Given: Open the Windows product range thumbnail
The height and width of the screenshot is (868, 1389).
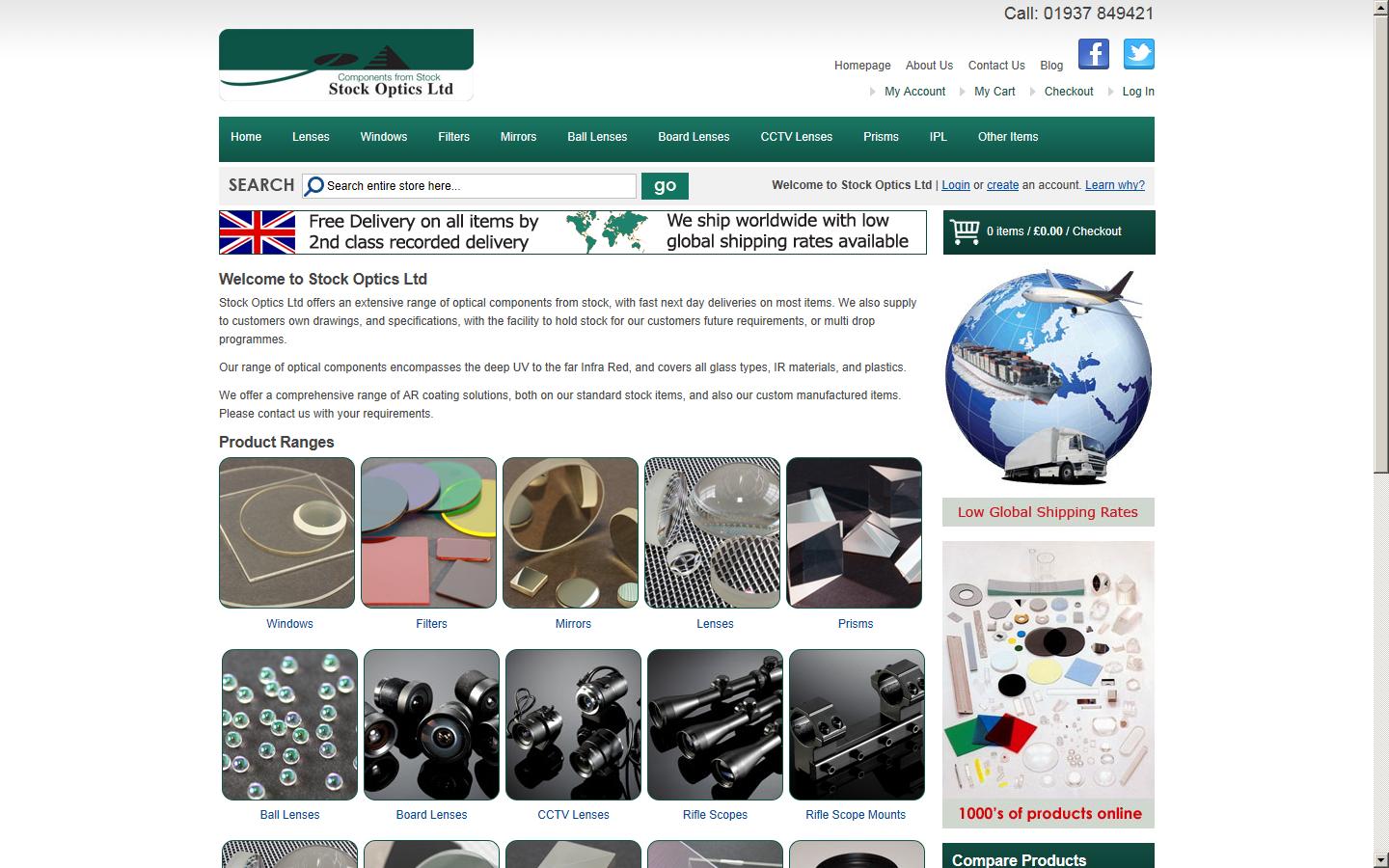Looking at the screenshot, I should [x=286, y=532].
